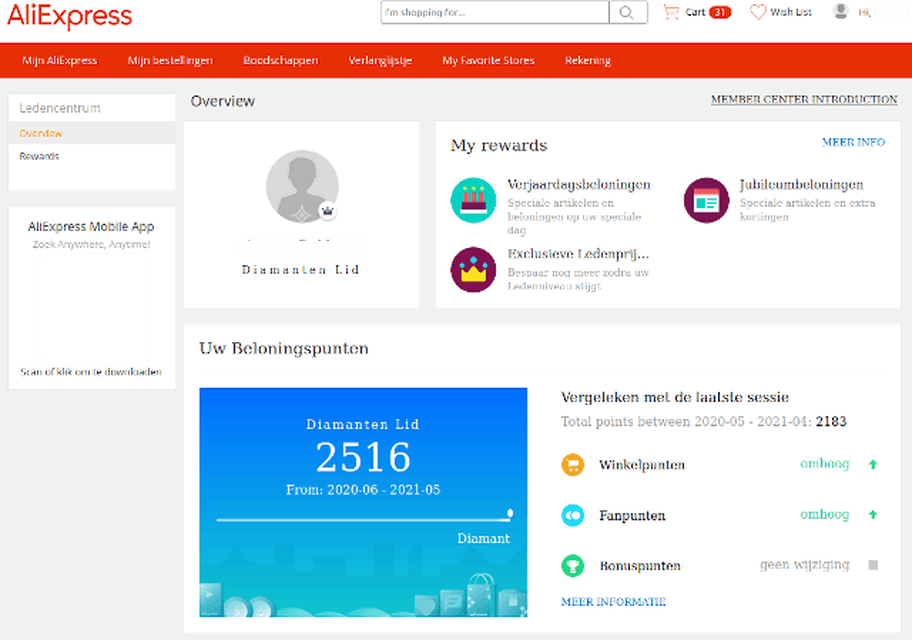This screenshot has width=912, height=640.
Task: Focus the I'm shopping for search field
Action: point(495,12)
